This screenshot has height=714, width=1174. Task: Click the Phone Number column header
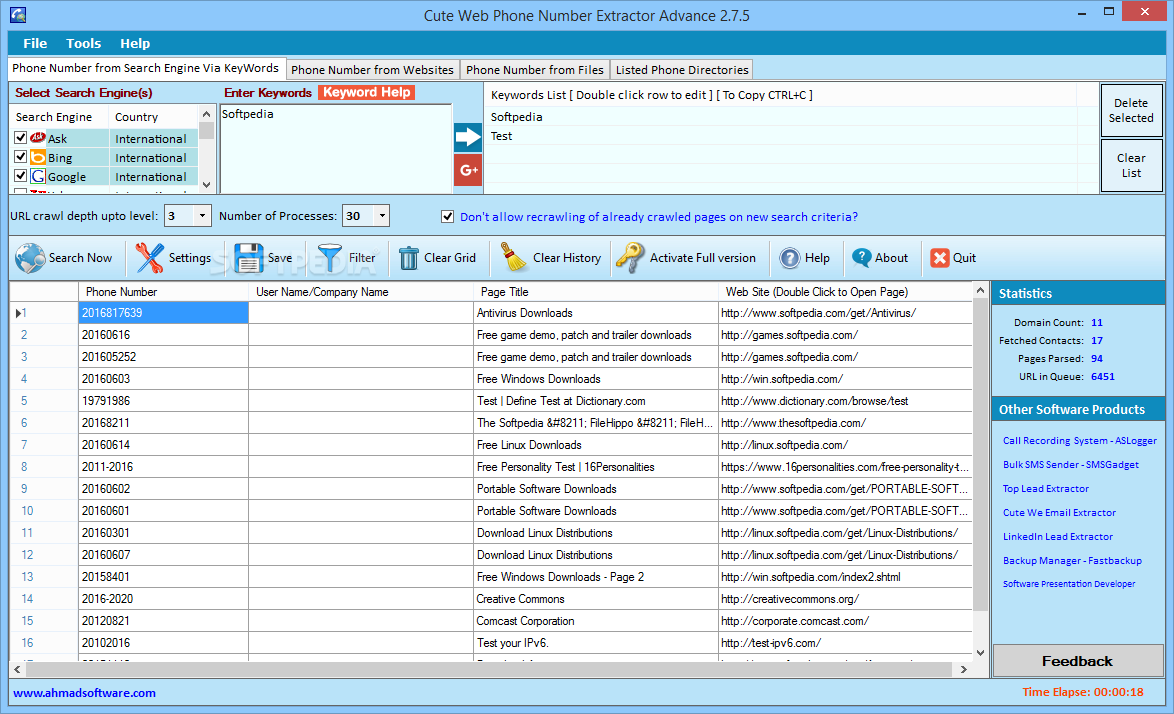[x=163, y=292]
